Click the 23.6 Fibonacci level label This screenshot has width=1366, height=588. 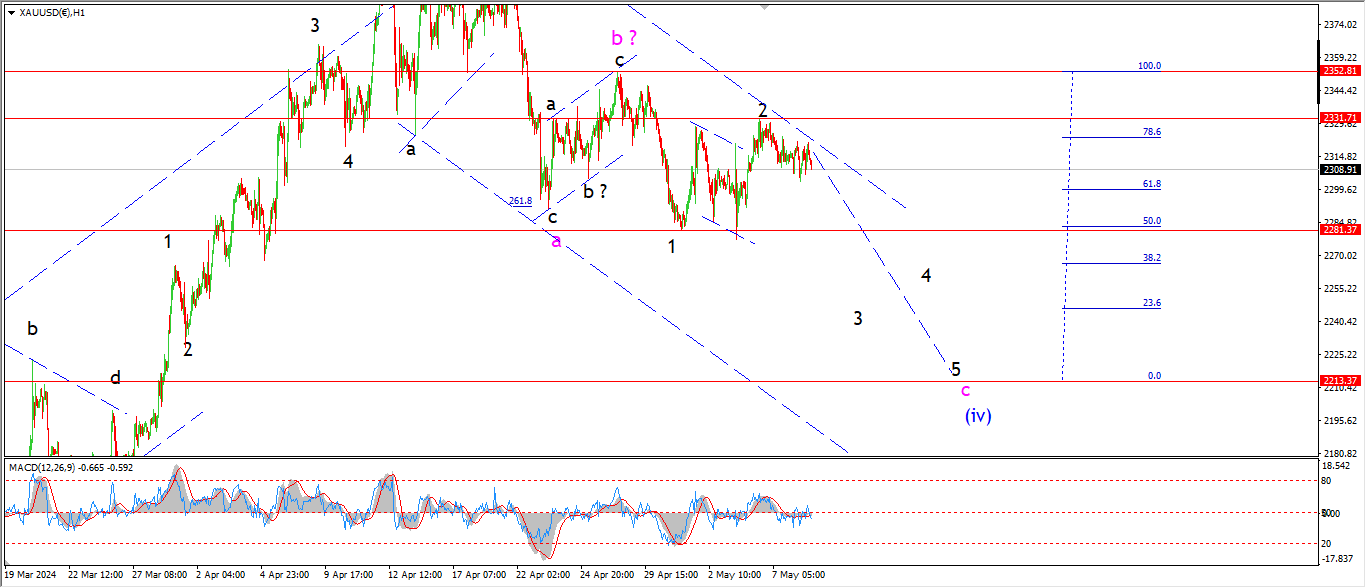1151,303
